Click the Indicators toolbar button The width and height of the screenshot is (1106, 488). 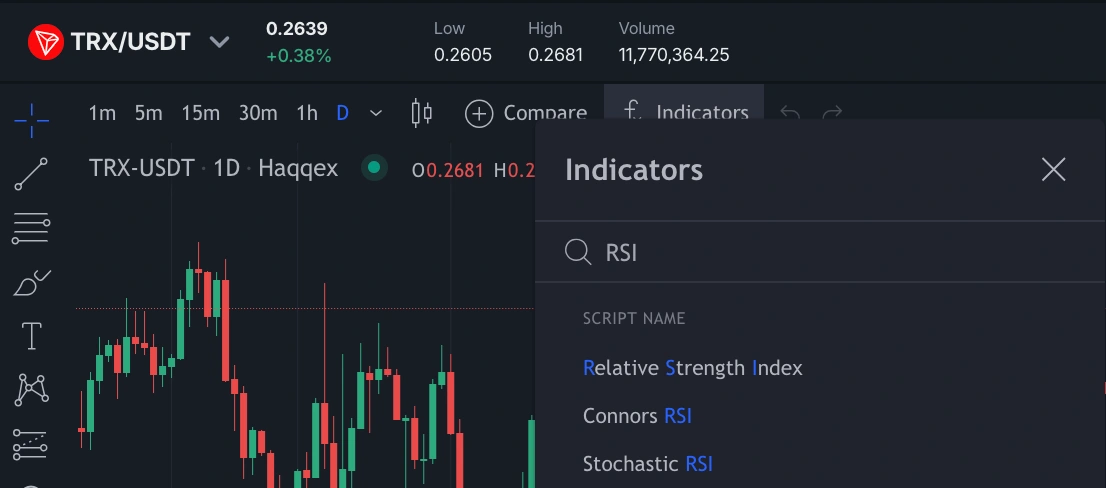[685, 113]
